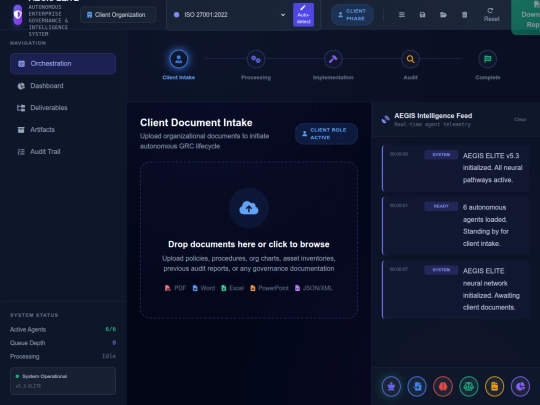Click the AEGIS shield logo icon
Viewport: 540px width, 405px height.
coord(18,14)
